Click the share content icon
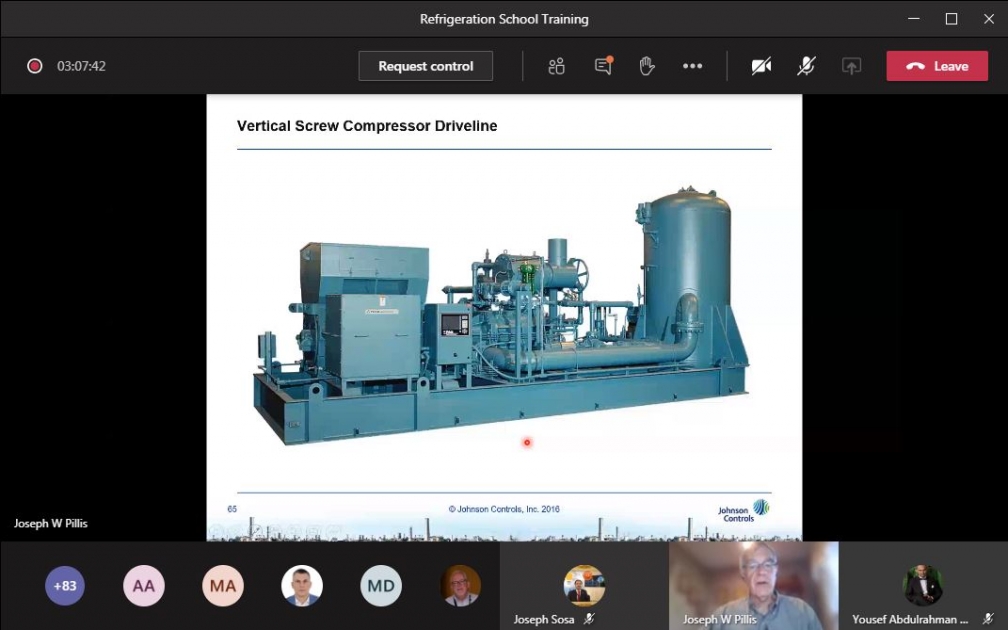The image size is (1008, 630). coord(851,66)
